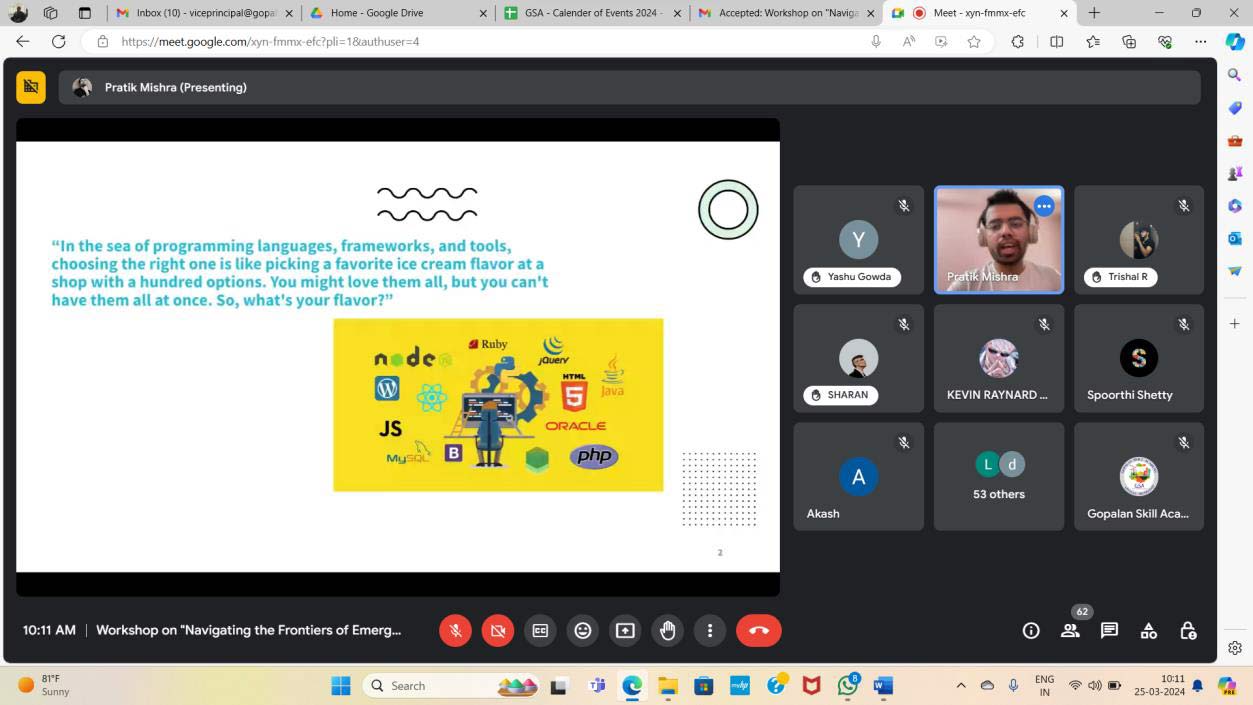The image size is (1253, 705).
Task: Open host controls lock icon
Action: tap(1188, 630)
